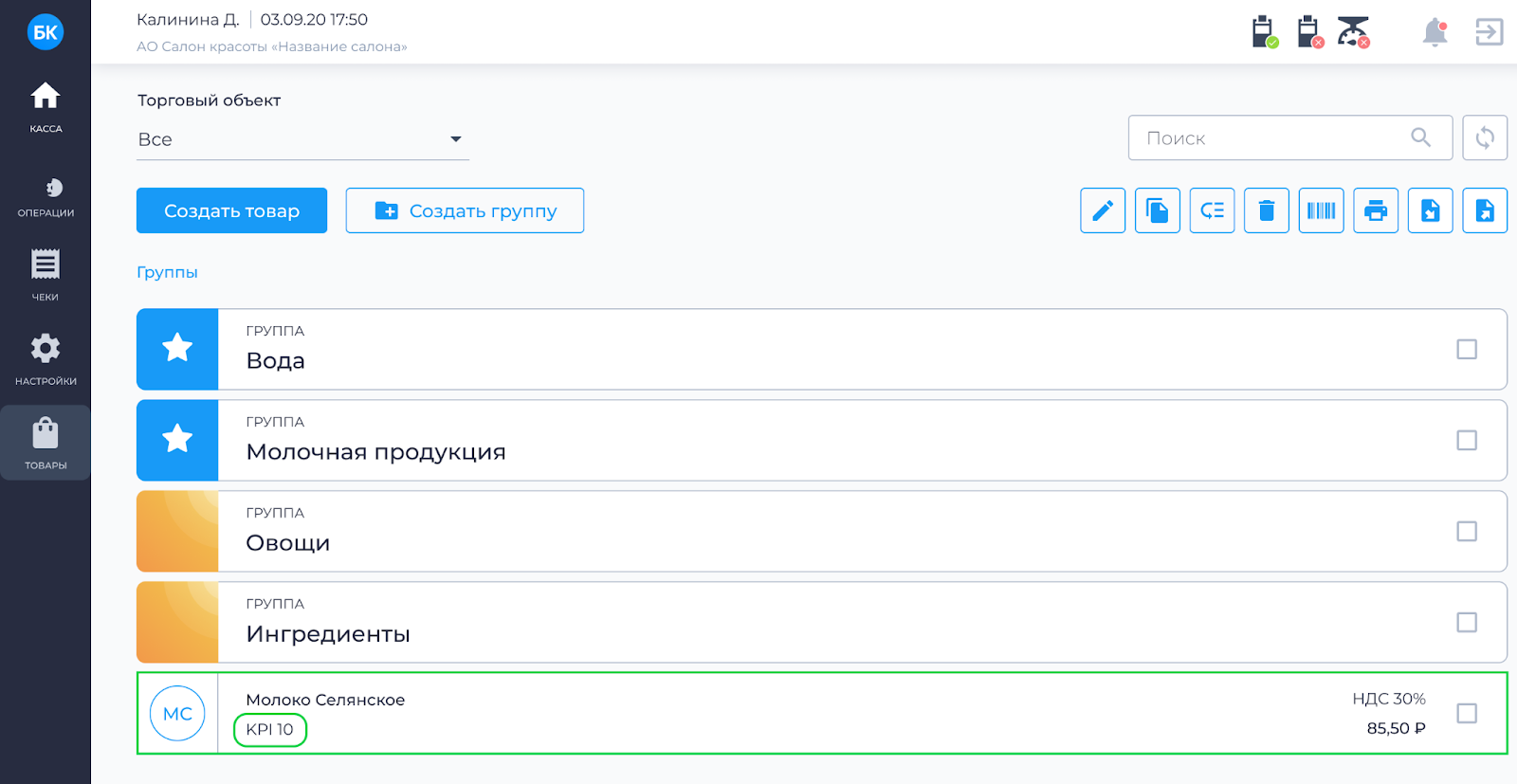1517x784 pixels.
Task: Click the orange Овощи group tile
Action: point(177,532)
